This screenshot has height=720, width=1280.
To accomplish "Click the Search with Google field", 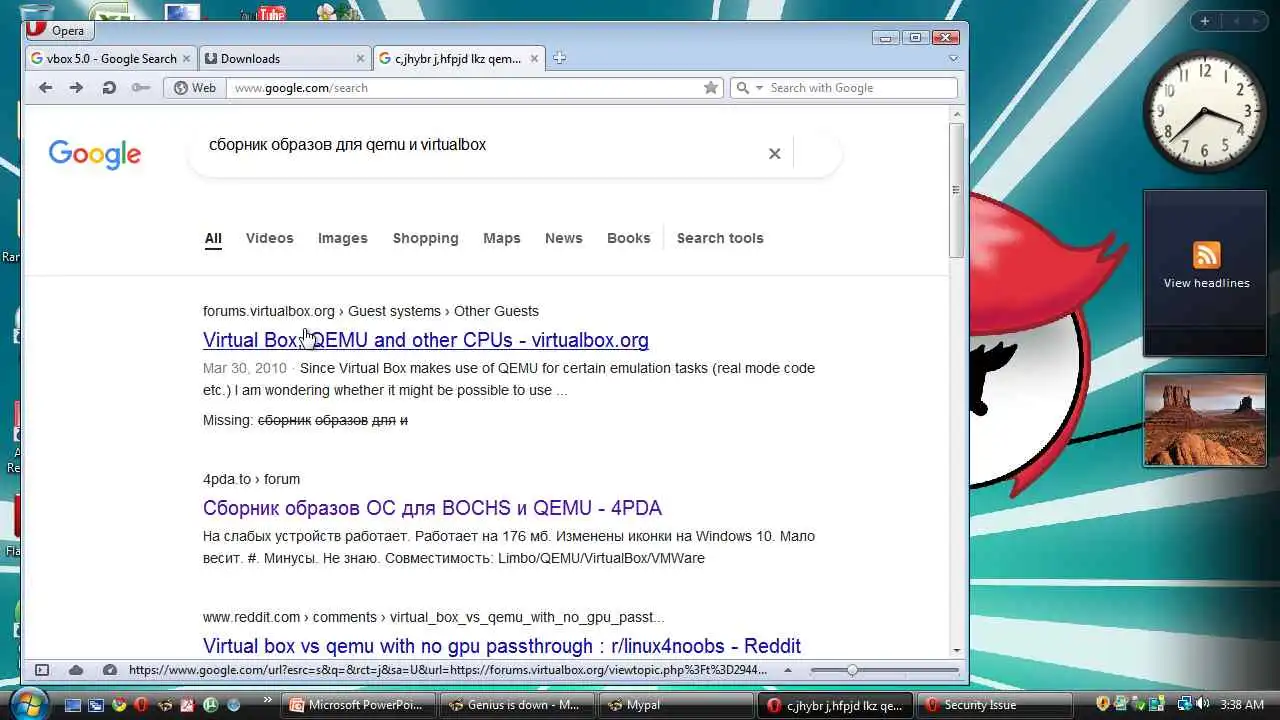I will pyautogui.click(x=860, y=88).
